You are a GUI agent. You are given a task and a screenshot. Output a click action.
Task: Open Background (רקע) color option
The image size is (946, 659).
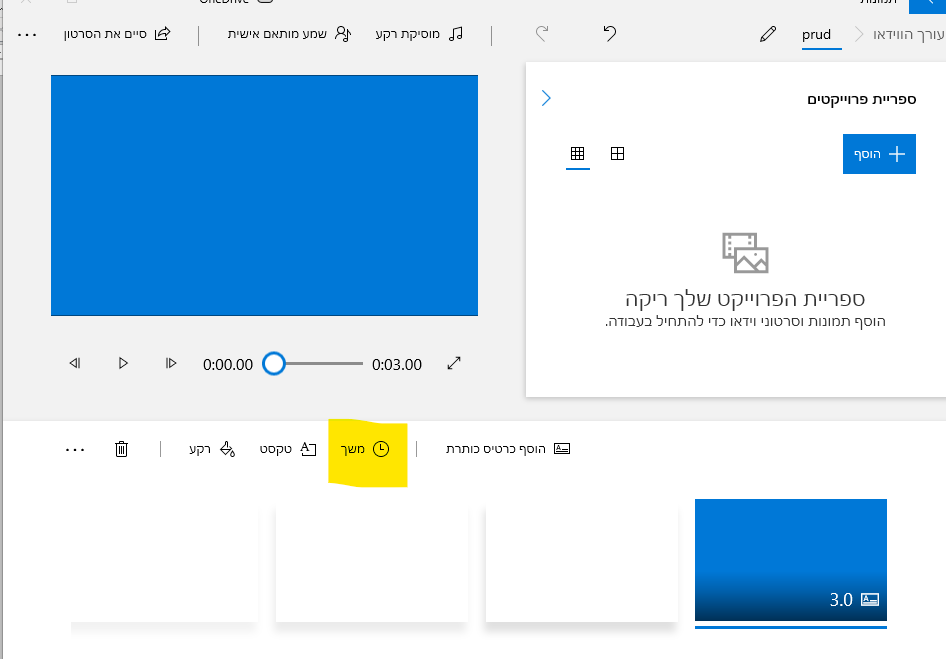pyautogui.click(x=212, y=449)
